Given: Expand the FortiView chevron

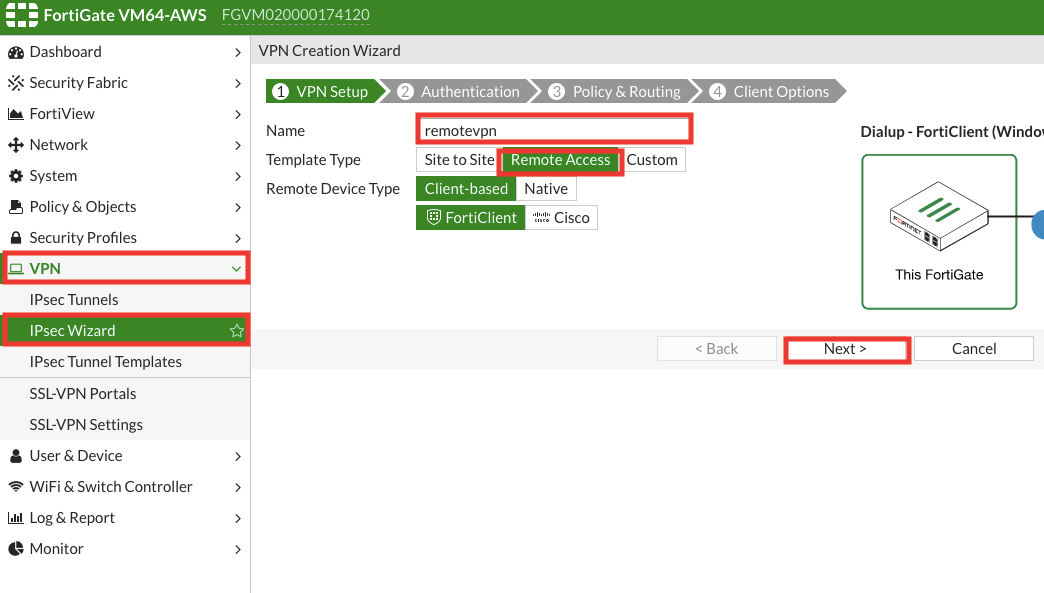Looking at the screenshot, I should tap(238, 114).
